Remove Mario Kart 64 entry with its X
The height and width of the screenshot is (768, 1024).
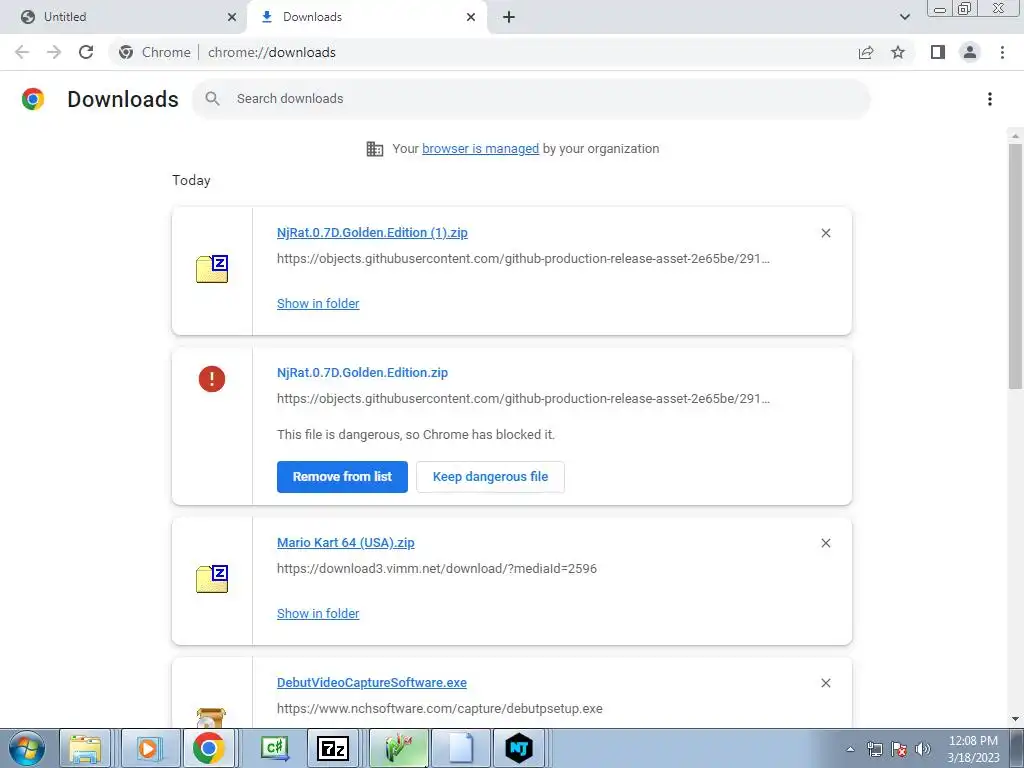click(826, 543)
